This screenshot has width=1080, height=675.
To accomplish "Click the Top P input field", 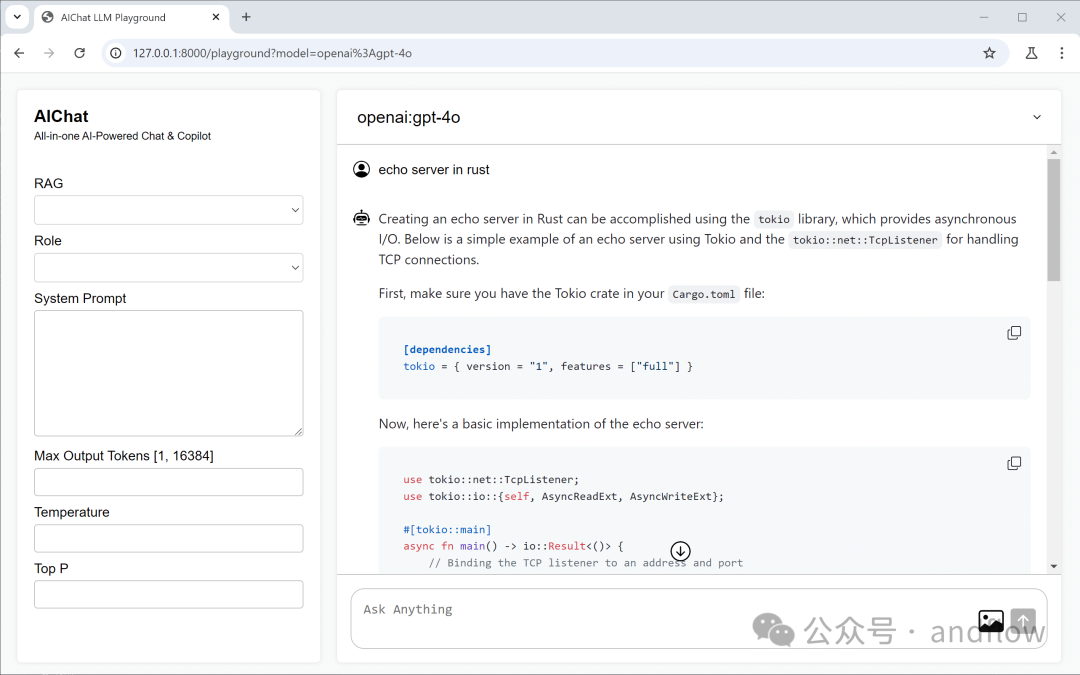I will [169, 594].
